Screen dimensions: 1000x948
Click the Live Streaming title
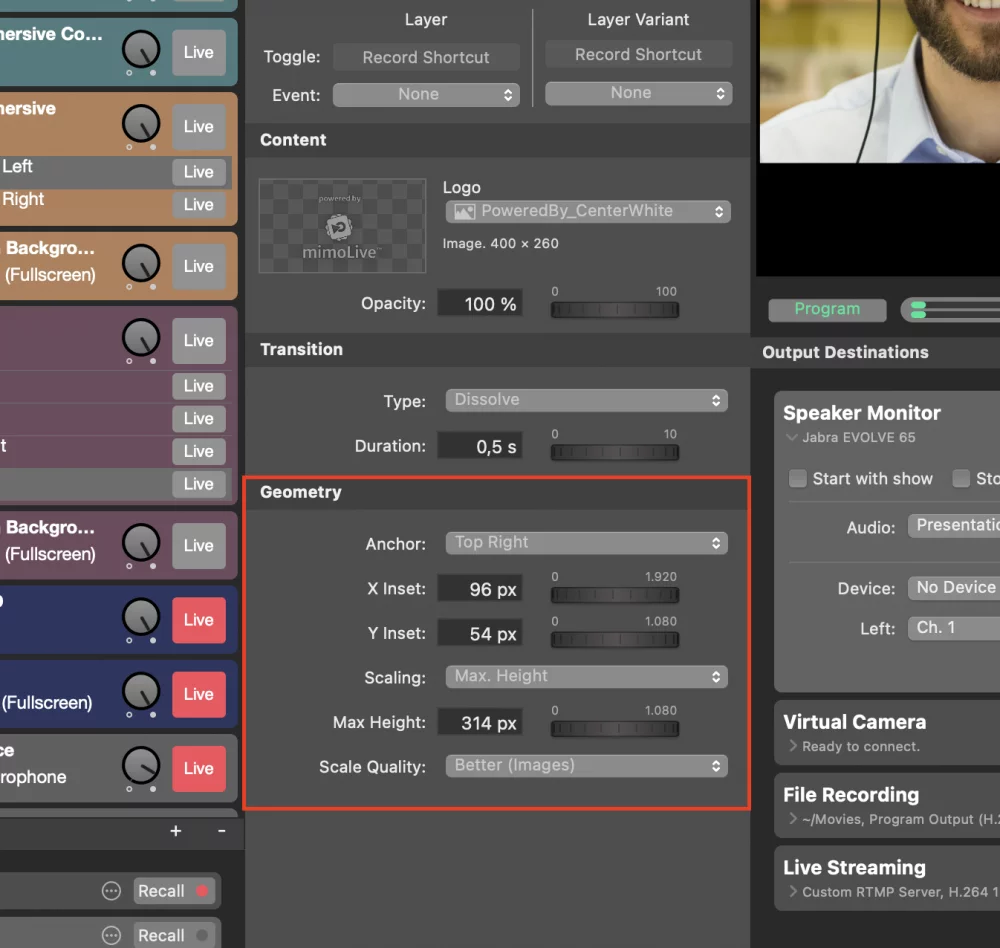[x=855, y=867]
